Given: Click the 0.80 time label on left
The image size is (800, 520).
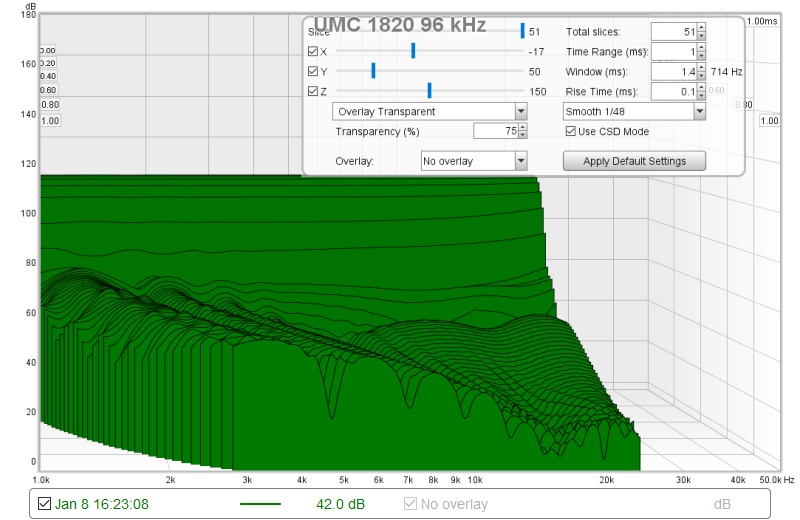Looking at the screenshot, I should click(x=50, y=105).
